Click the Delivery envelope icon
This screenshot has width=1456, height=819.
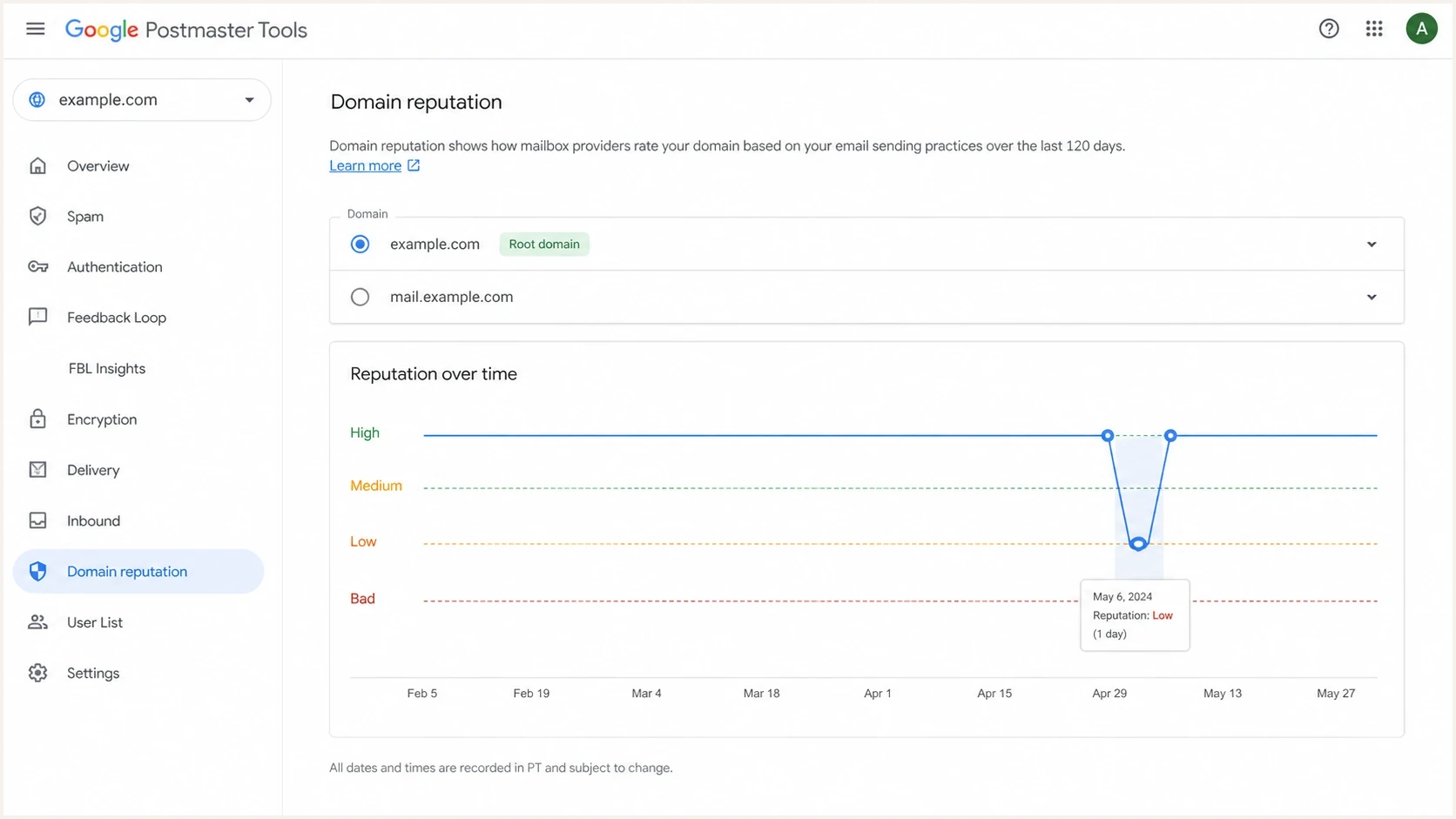(37, 470)
